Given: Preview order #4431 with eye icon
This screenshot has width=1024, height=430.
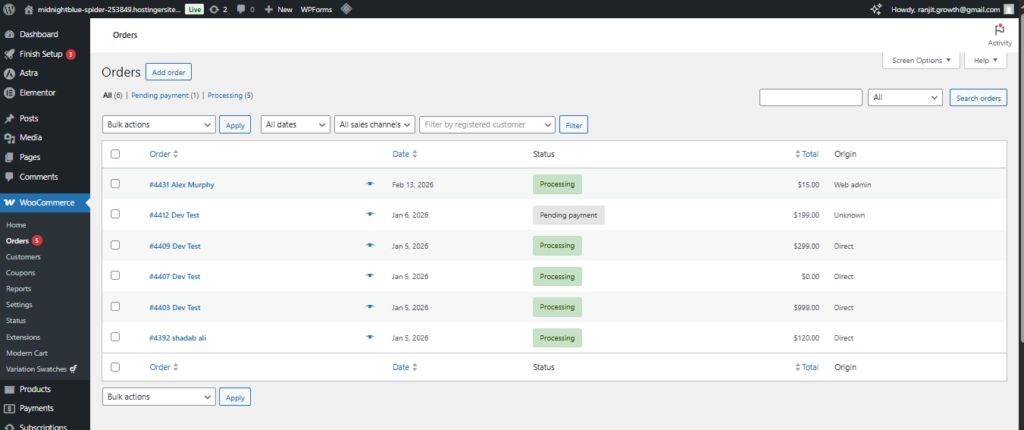Looking at the screenshot, I should pos(370,184).
